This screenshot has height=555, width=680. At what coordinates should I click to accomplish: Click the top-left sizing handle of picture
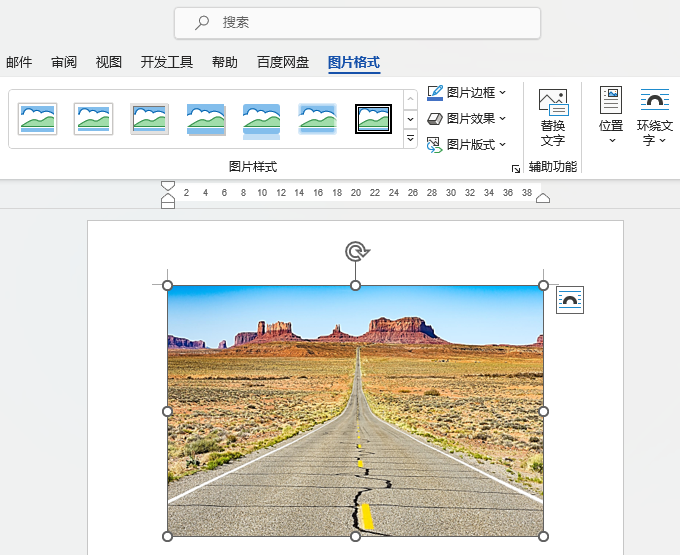[167, 285]
